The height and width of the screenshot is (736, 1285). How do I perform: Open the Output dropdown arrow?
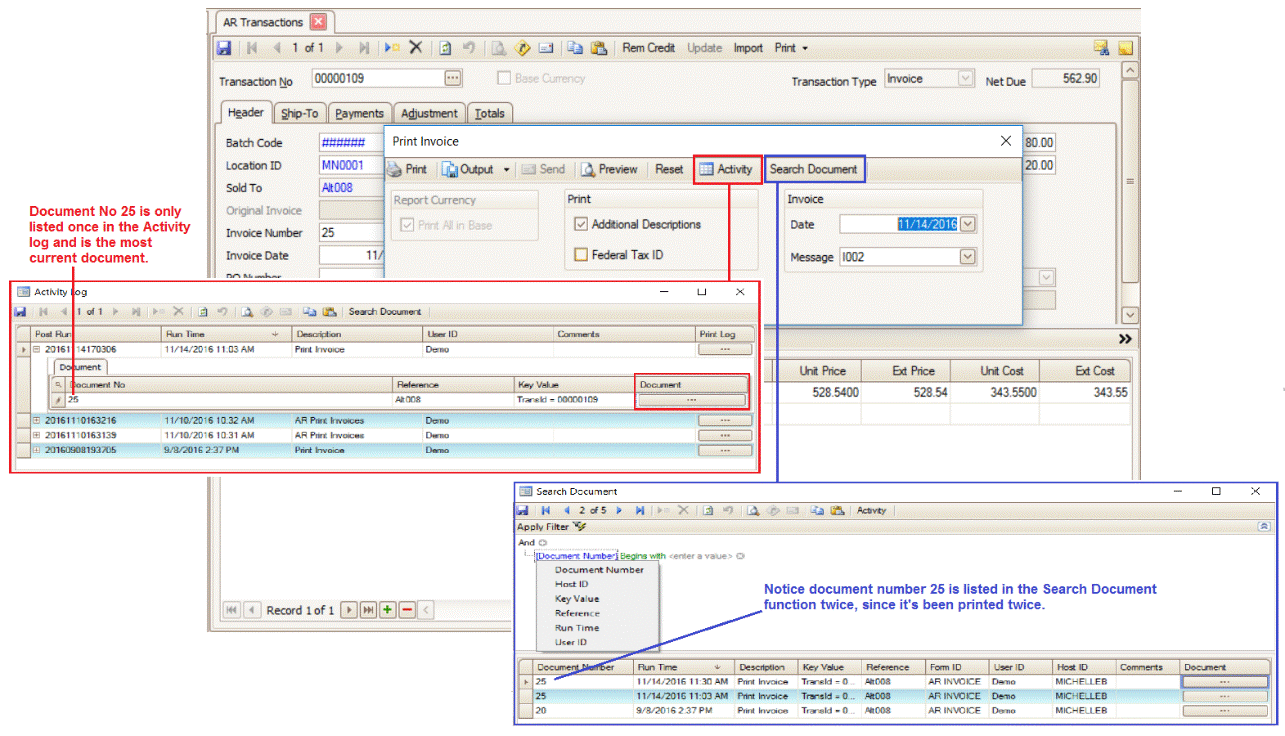506,170
